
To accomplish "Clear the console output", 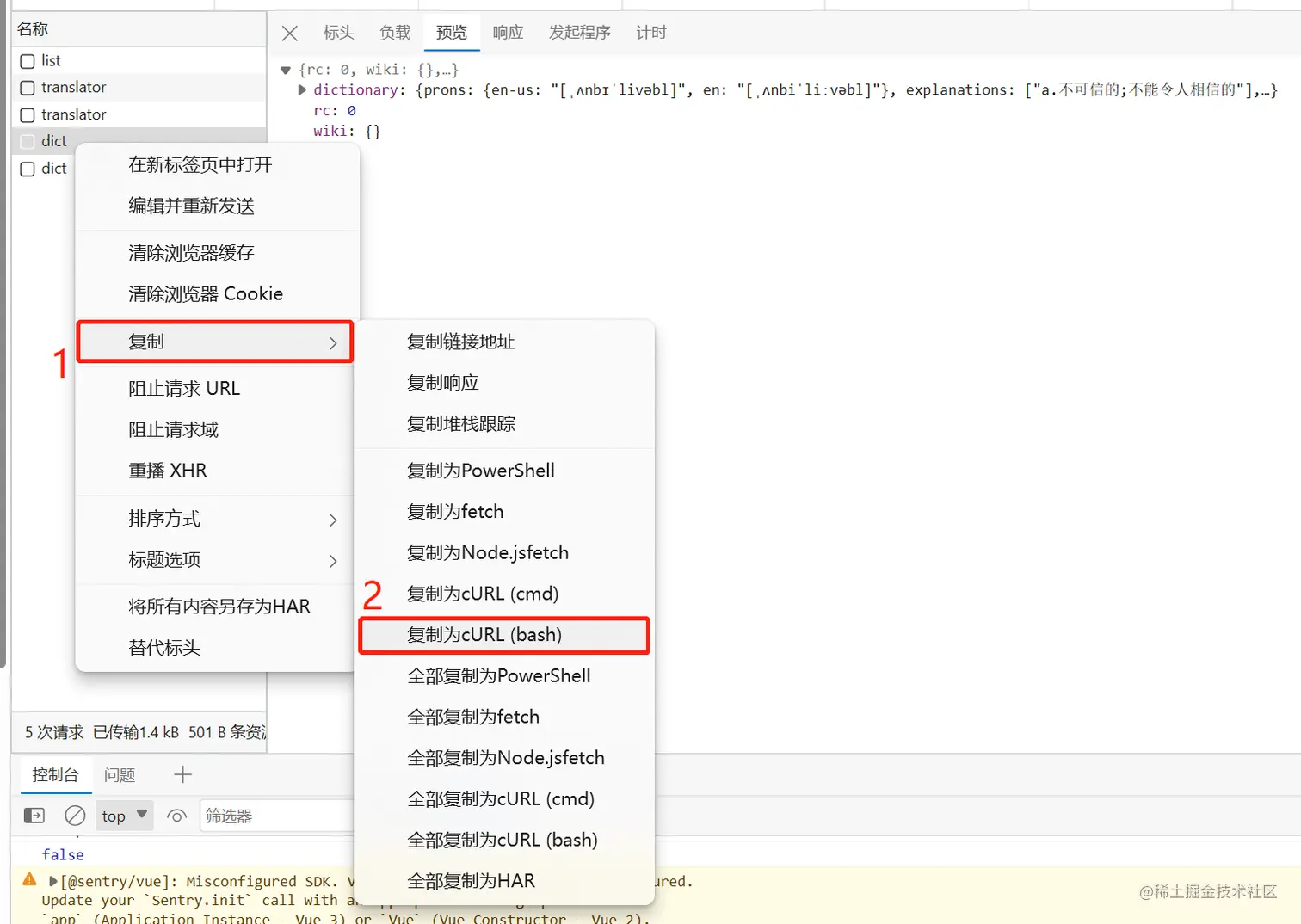I will click(x=75, y=816).
